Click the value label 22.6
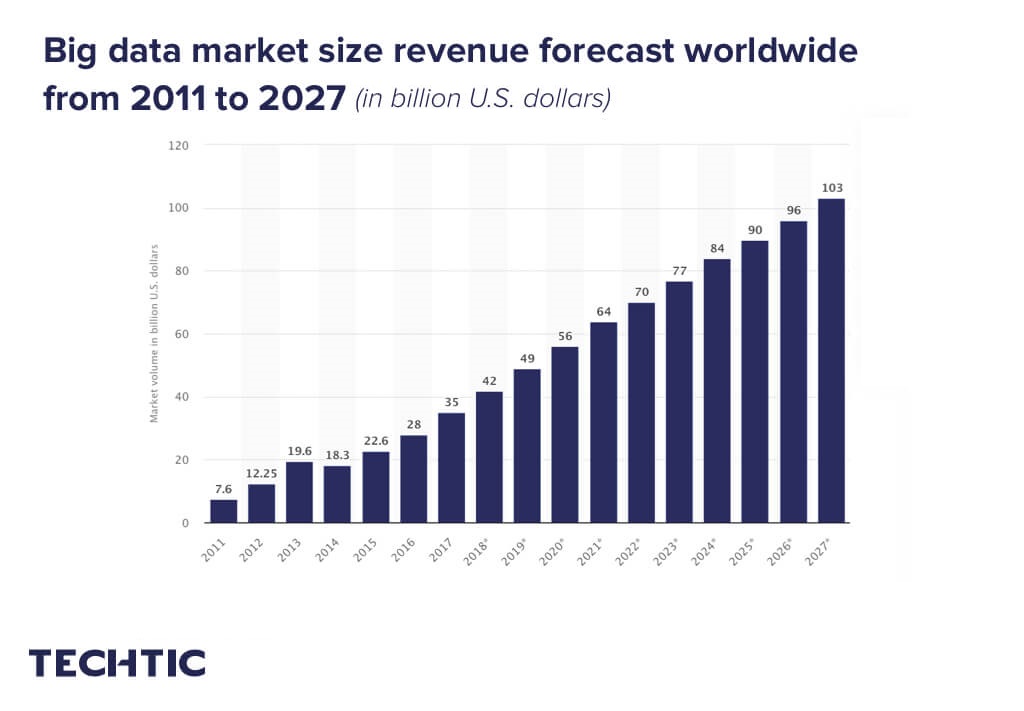1024x711 pixels. click(376, 441)
